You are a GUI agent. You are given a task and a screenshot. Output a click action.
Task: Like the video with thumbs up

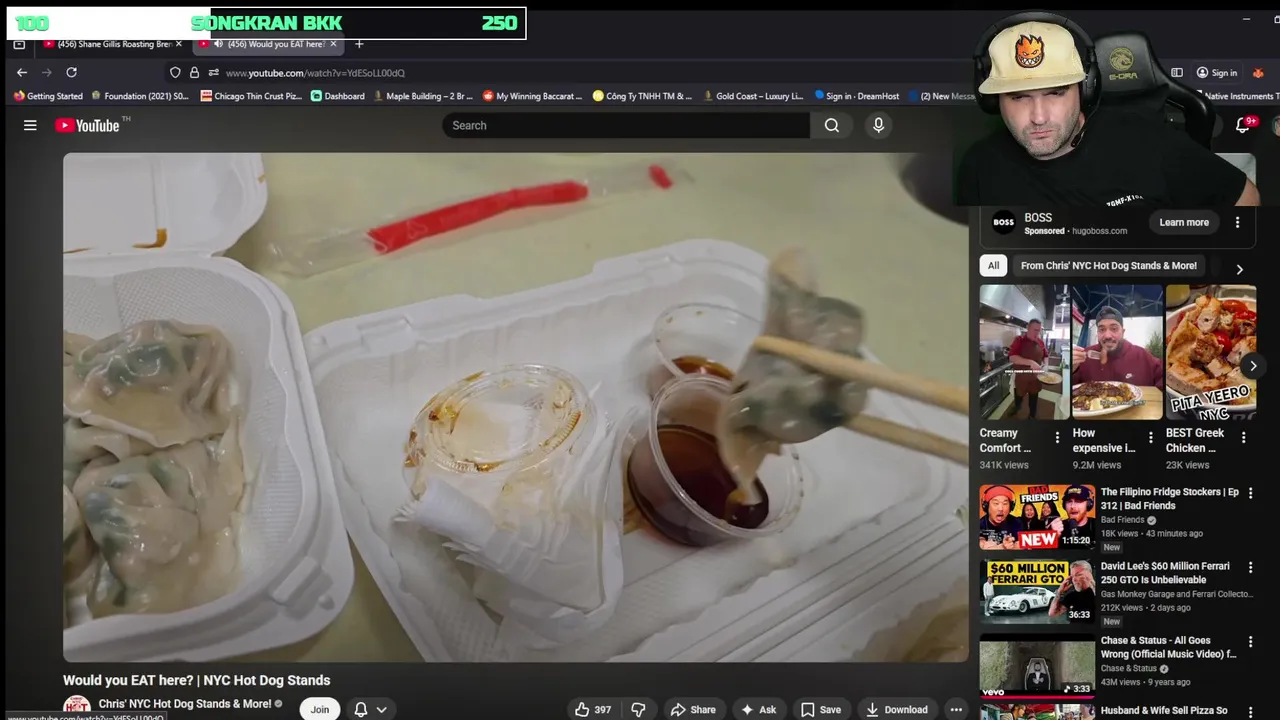[x=593, y=709]
